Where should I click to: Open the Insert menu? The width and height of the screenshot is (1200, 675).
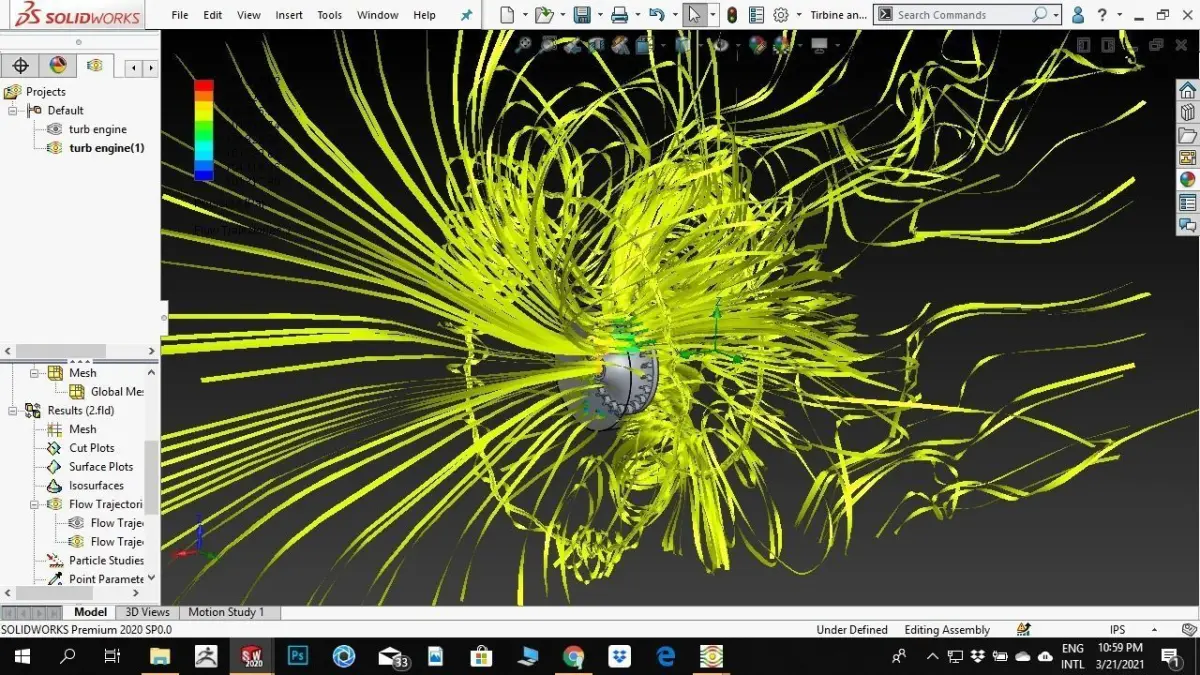289,15
